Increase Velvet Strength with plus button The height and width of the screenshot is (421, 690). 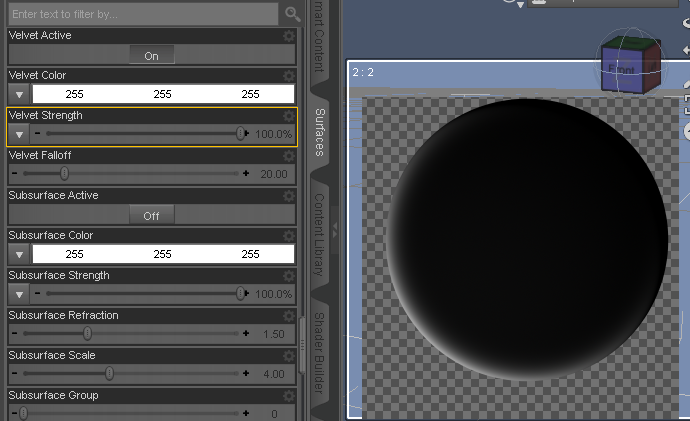tap(247, 133)
